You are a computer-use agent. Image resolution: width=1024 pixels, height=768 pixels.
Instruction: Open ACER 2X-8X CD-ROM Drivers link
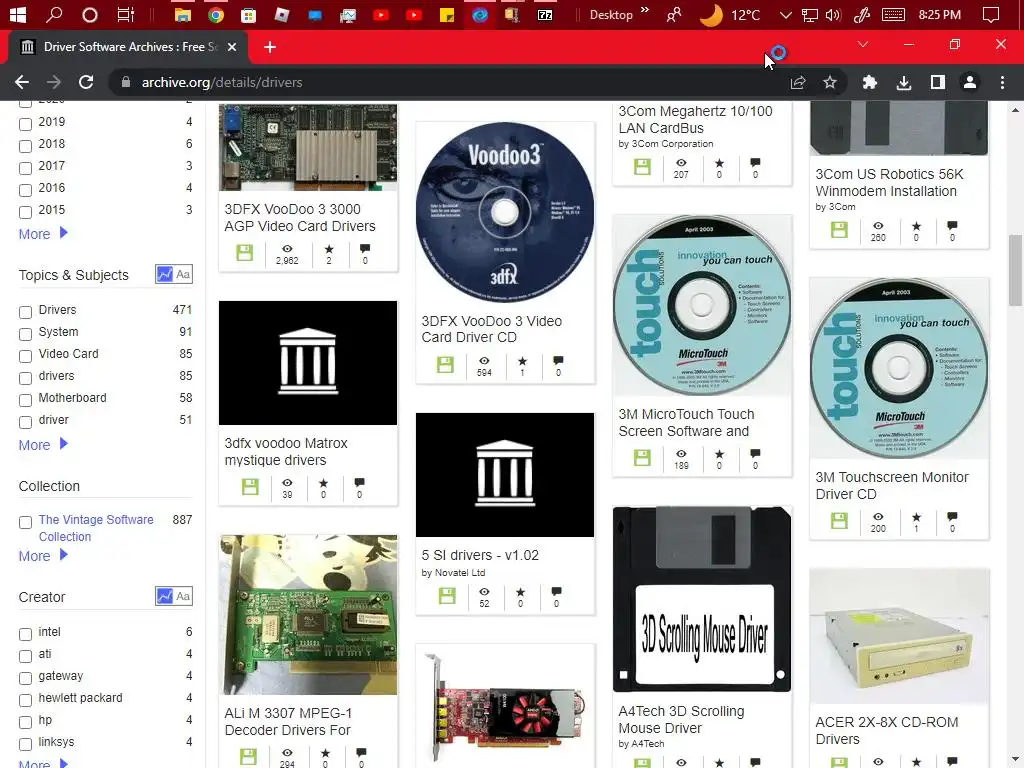click(x=886, y=730)
